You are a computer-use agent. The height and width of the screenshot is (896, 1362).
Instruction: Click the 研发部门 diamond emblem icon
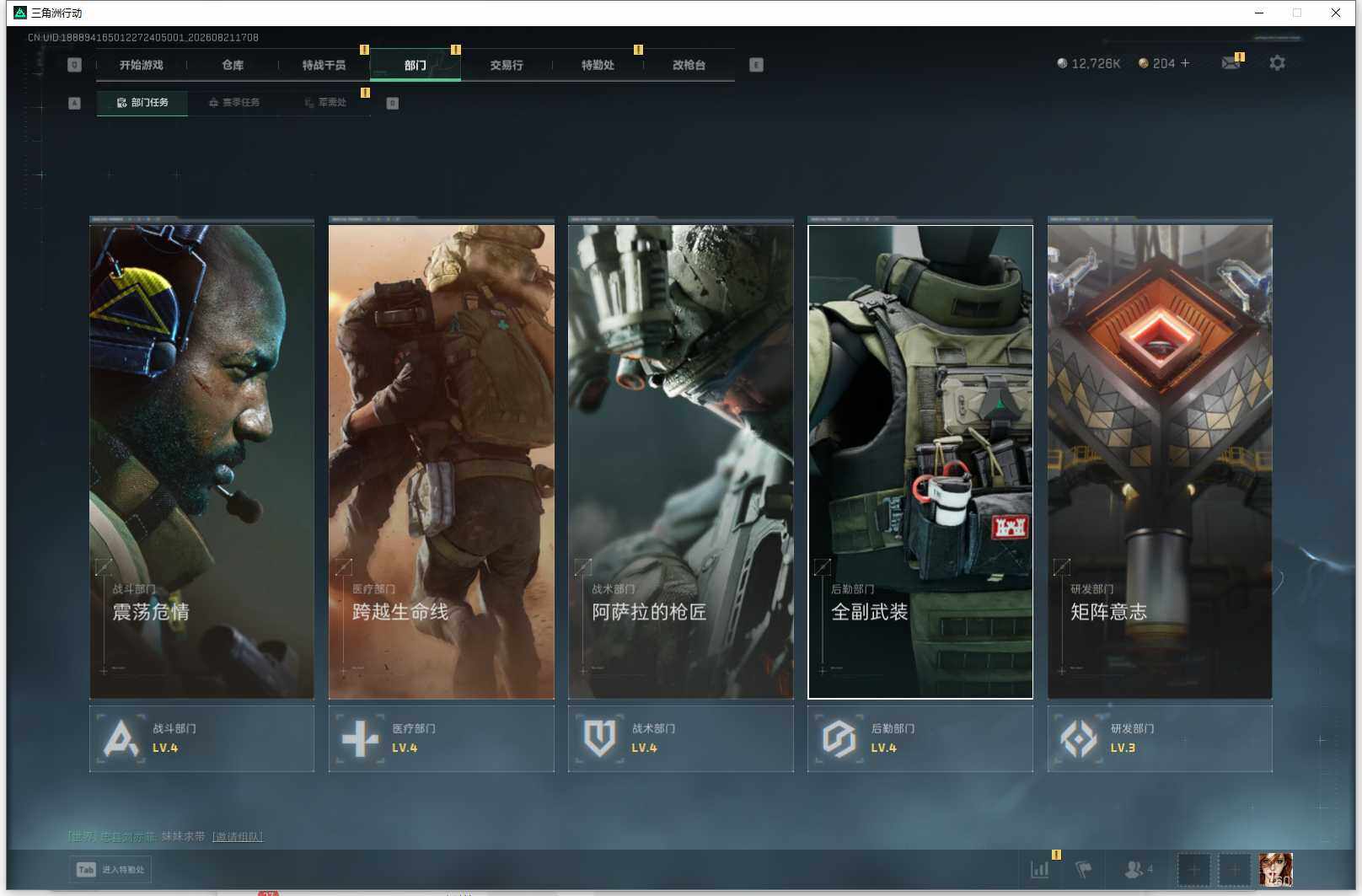tap(1078, 738)
